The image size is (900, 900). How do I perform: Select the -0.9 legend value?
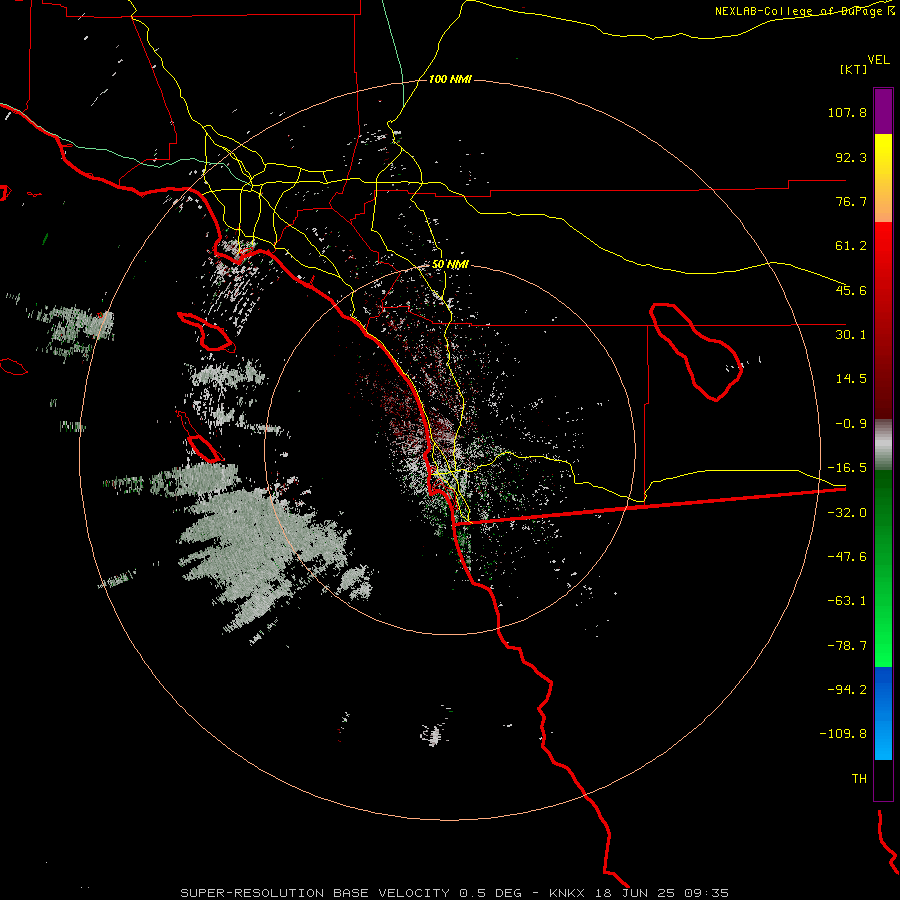[851, 424]
